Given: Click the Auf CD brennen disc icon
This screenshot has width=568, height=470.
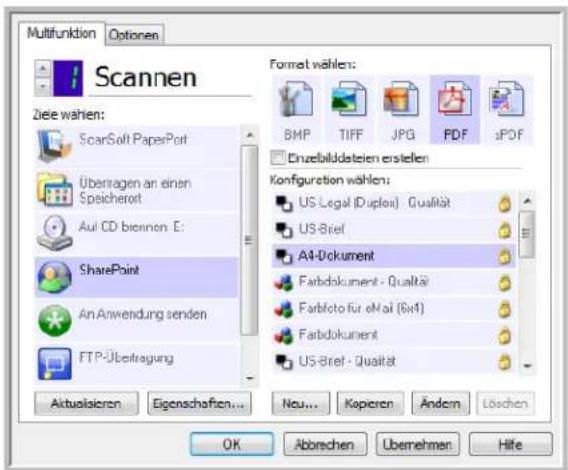Looking at the screenshot, I should 54,234.
